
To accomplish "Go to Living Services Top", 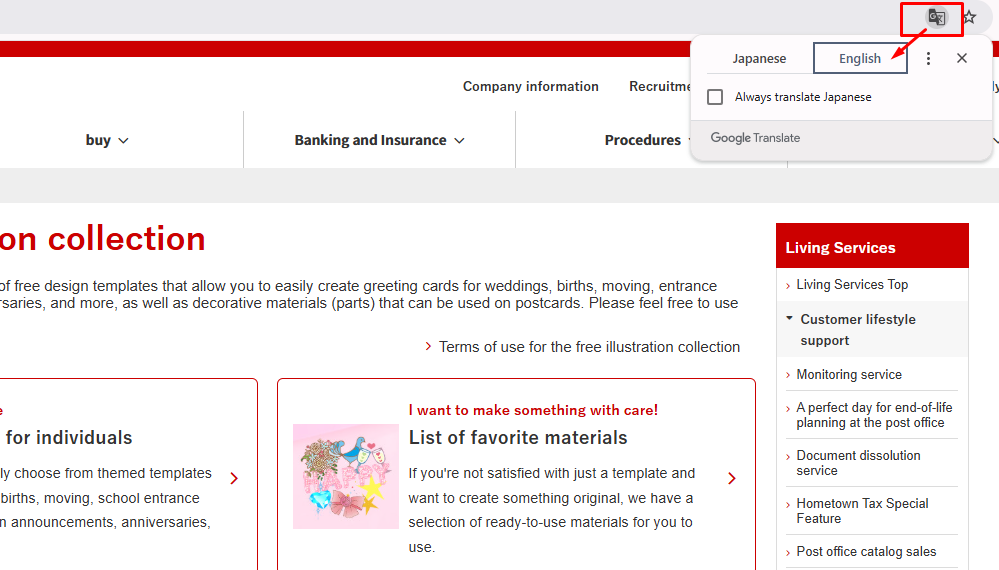I will pyautogui.click(x=852, y=285).
